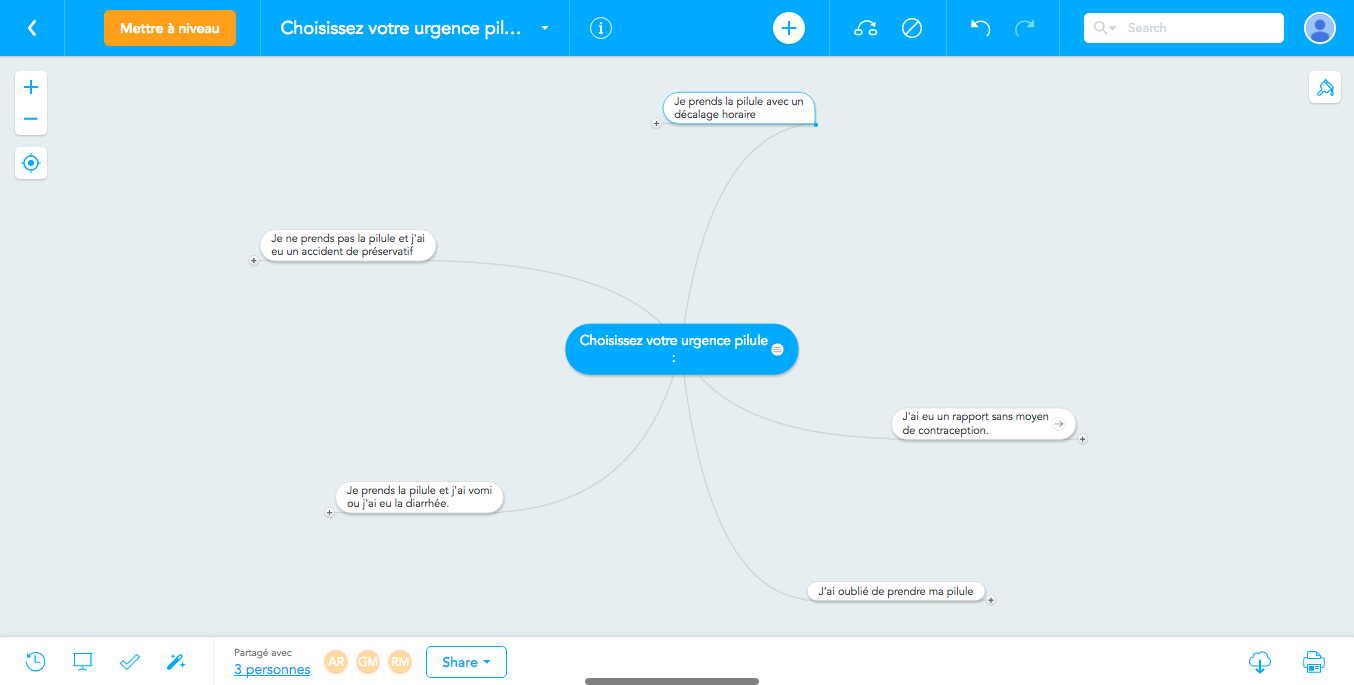Viewport: 1354px width, 685px height.
Task: Select the rapport sans moyen de contraception topic
Action: point(984,423)
